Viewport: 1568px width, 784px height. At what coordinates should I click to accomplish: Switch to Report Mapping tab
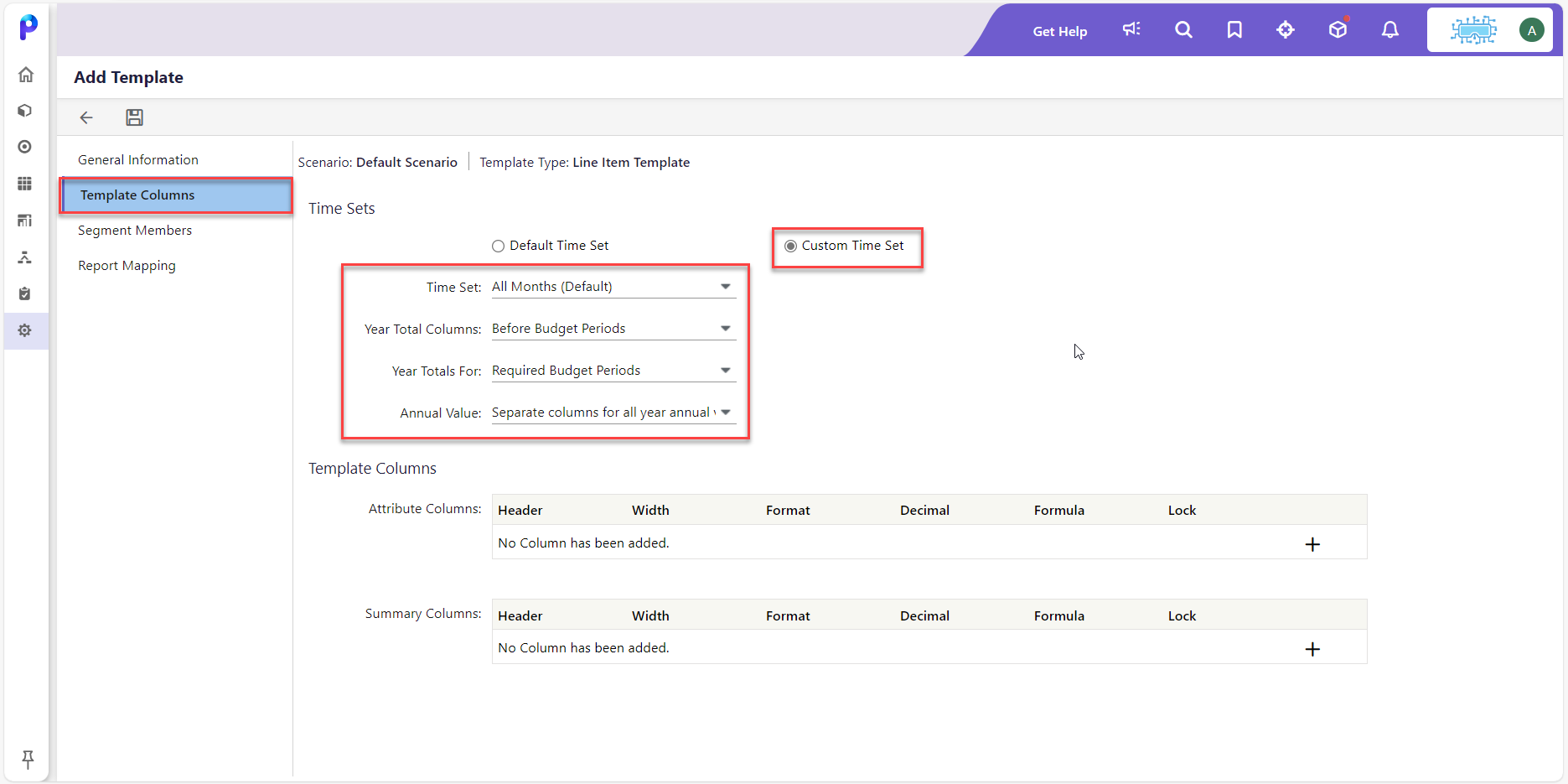[x=127, y=266]
